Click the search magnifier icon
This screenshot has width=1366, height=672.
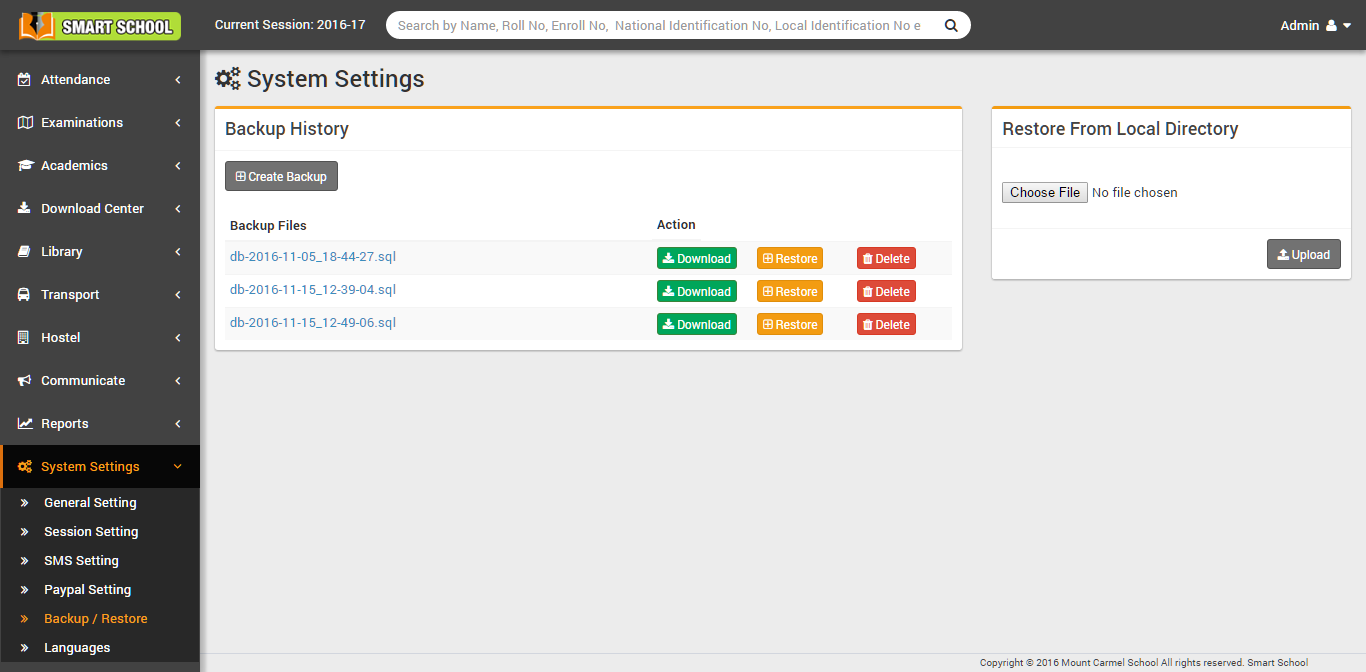(x=950, y=24)
